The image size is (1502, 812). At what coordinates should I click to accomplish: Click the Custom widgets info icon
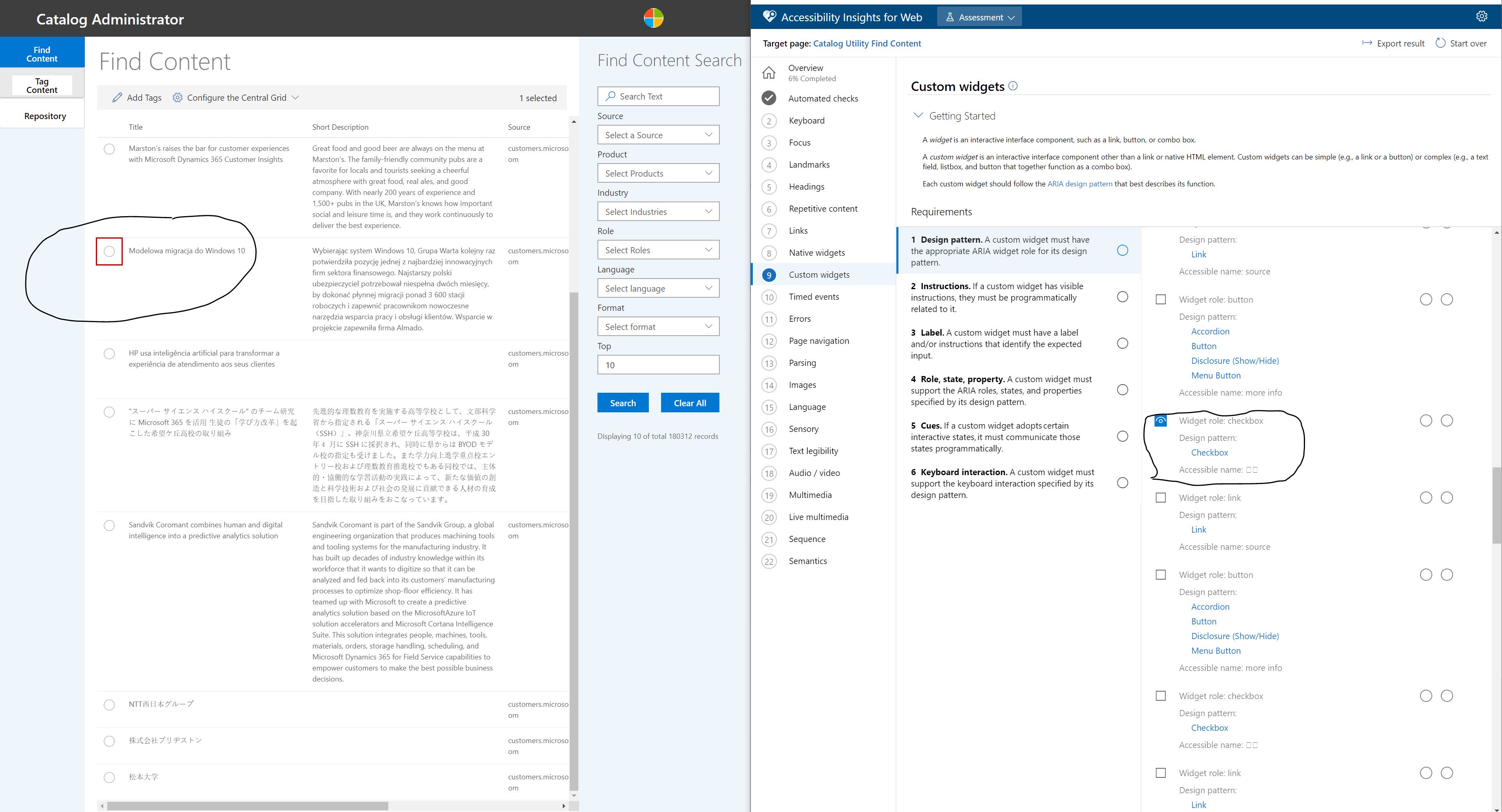tap(1013, 86)
